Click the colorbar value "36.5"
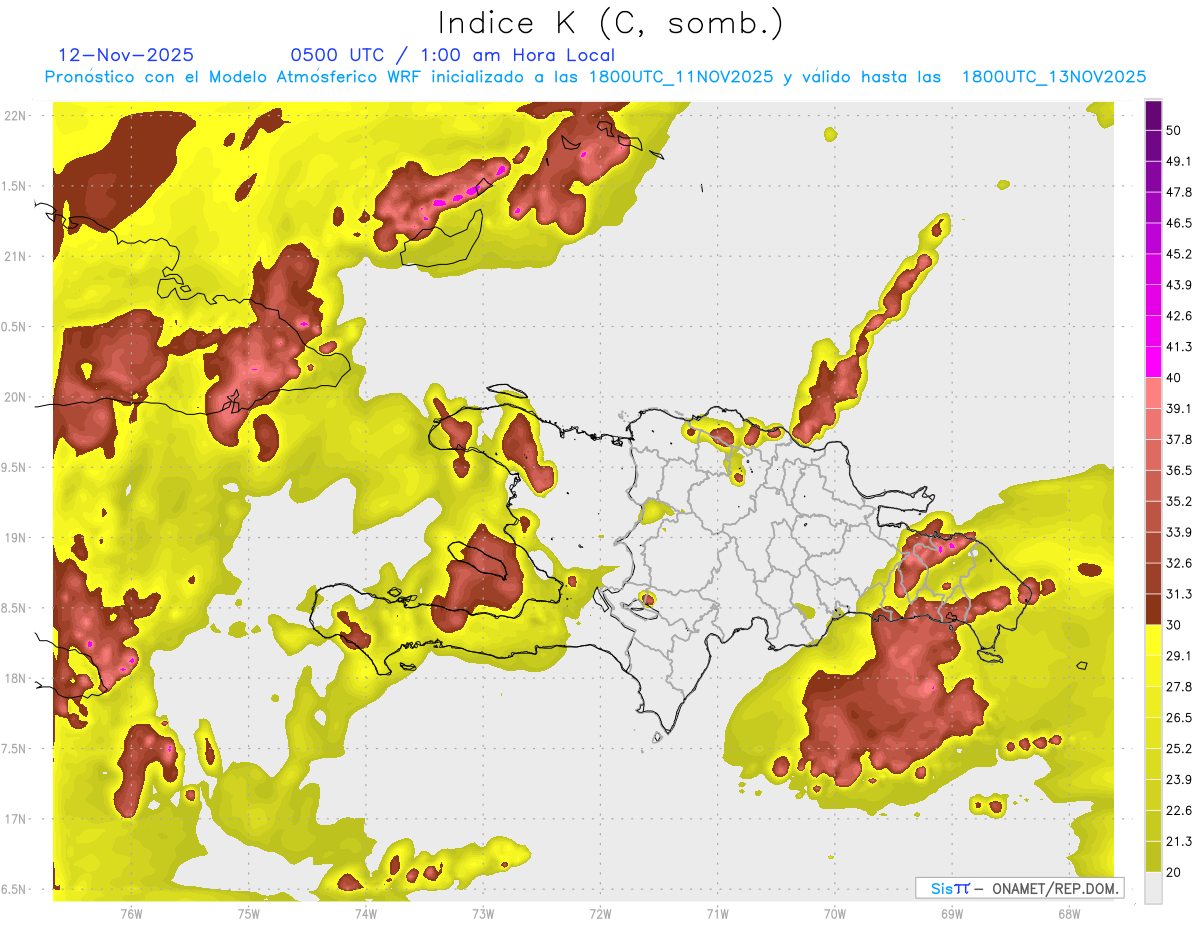This screenshot has height=927, width=1200. (x=1179, y=470)
